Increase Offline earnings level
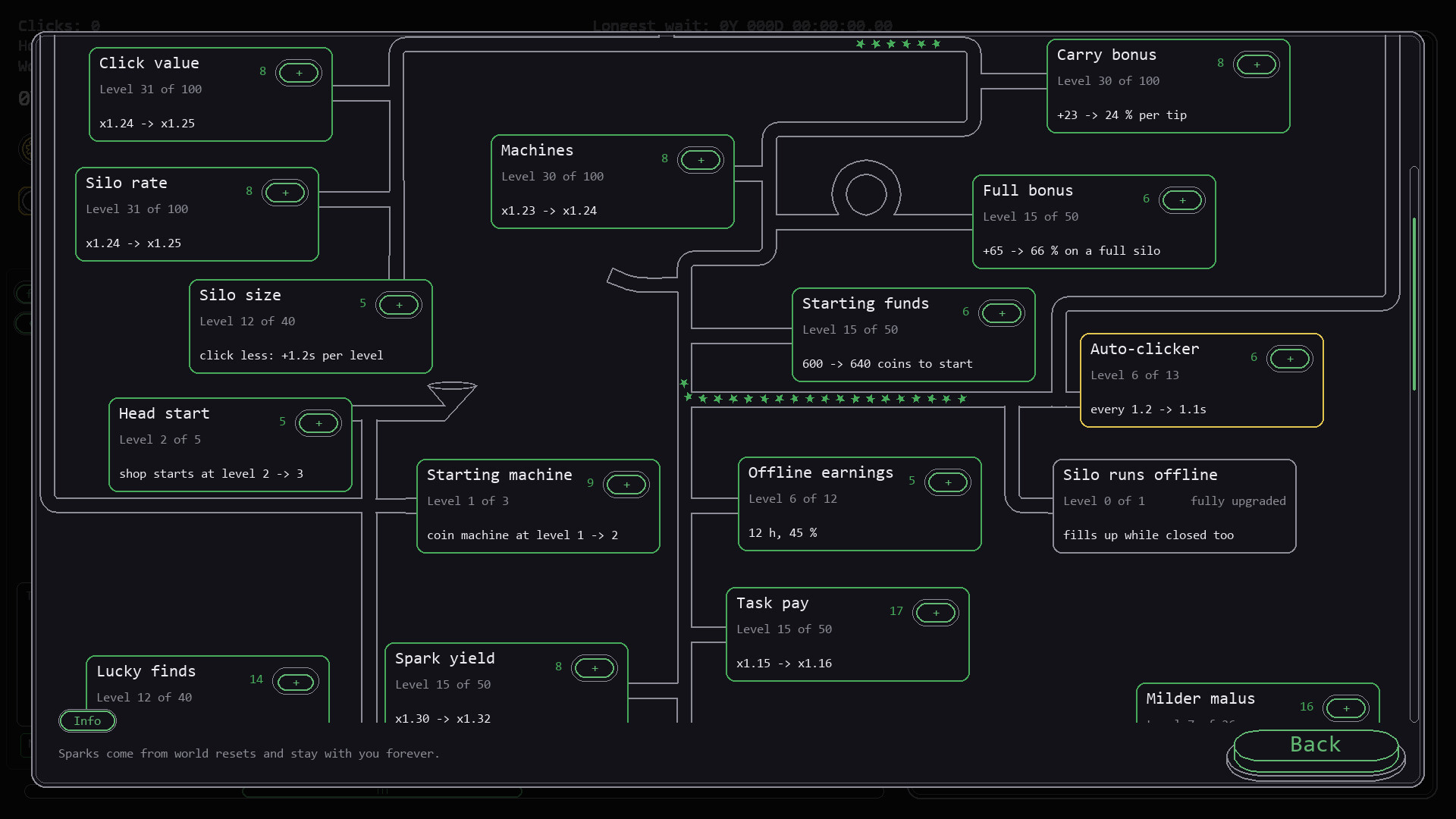Image resolution: width=1456 pixels, height=819 pixels. tap(948, 483)
